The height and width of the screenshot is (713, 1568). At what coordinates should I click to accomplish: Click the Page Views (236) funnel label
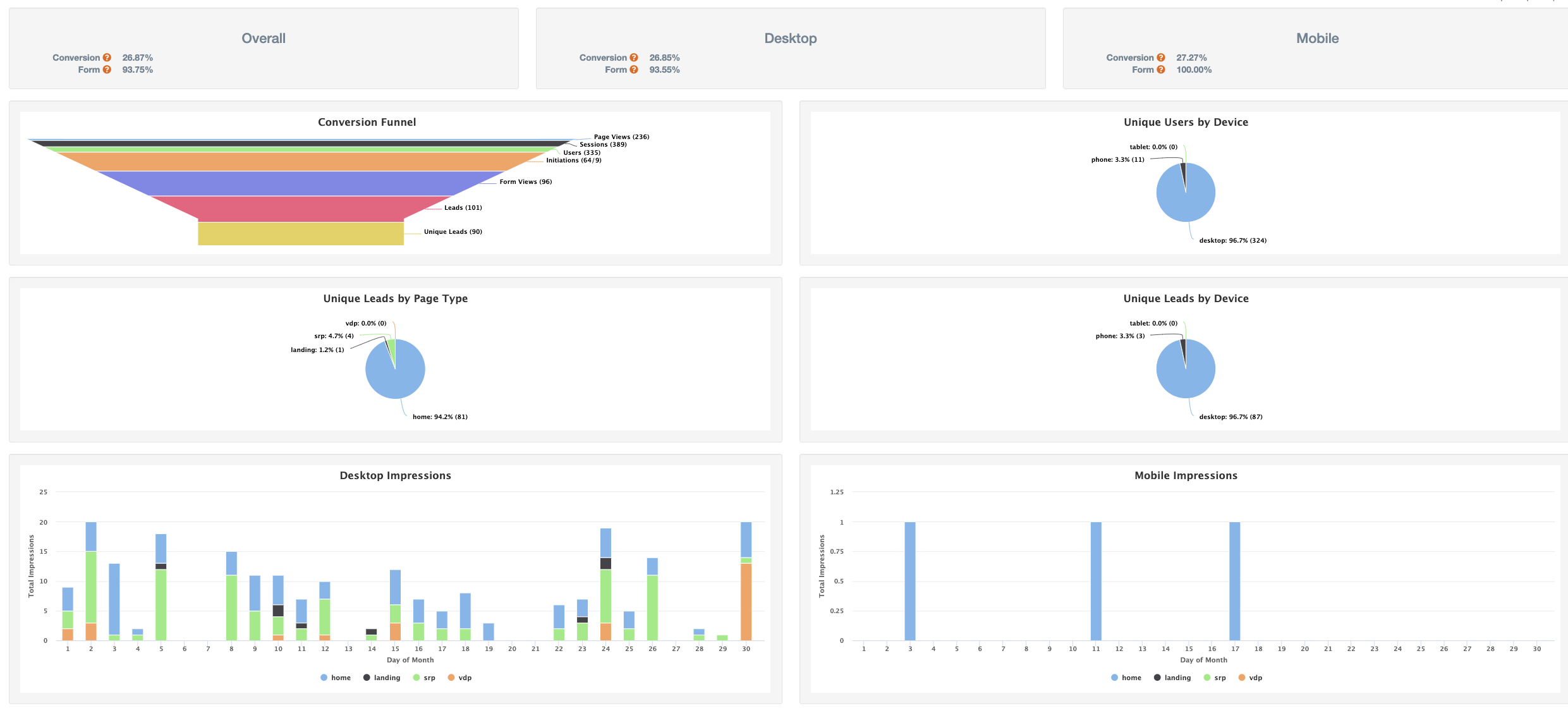[x=621, y=137]
